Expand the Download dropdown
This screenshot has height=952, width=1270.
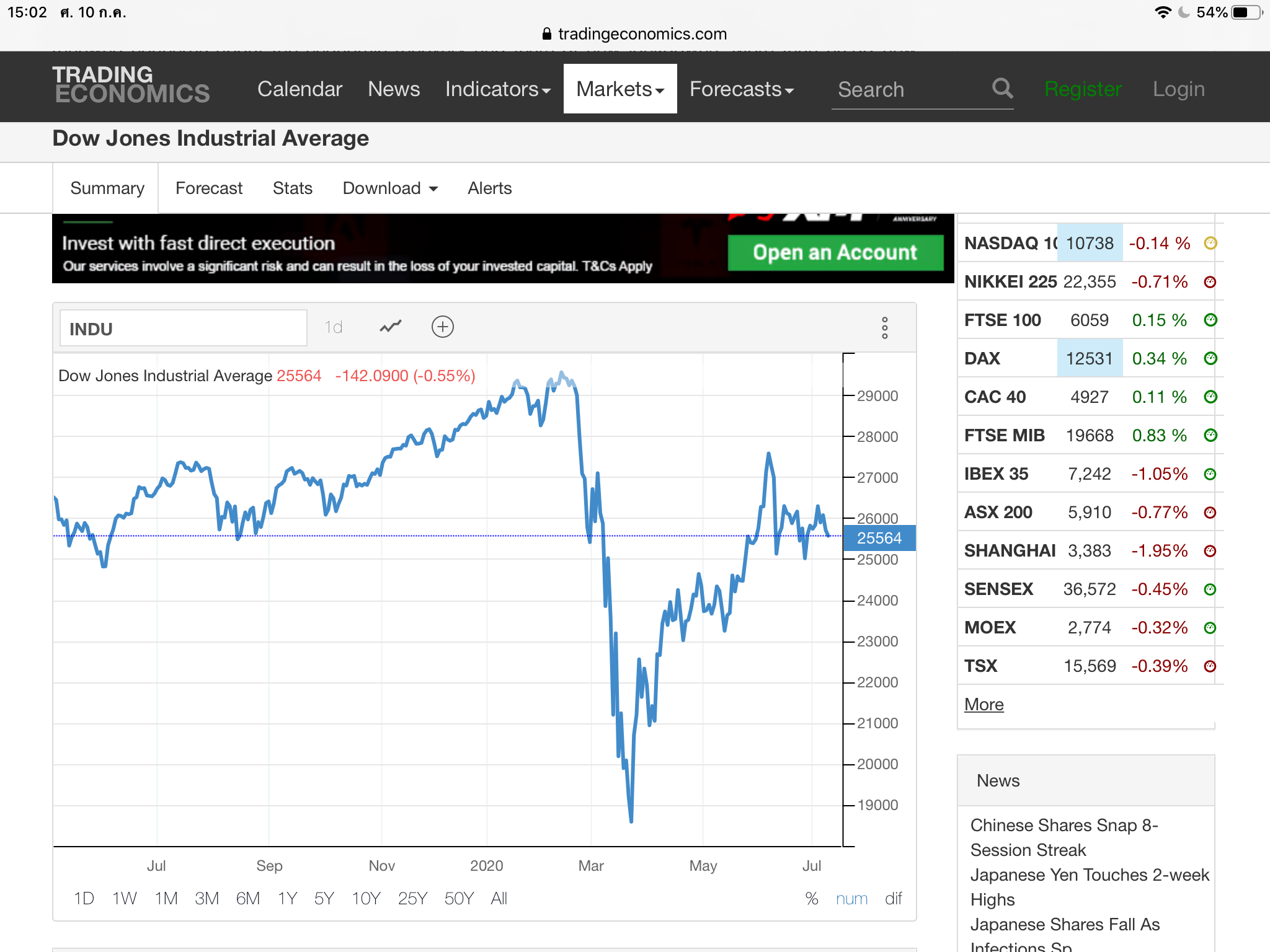coord(390,188)
